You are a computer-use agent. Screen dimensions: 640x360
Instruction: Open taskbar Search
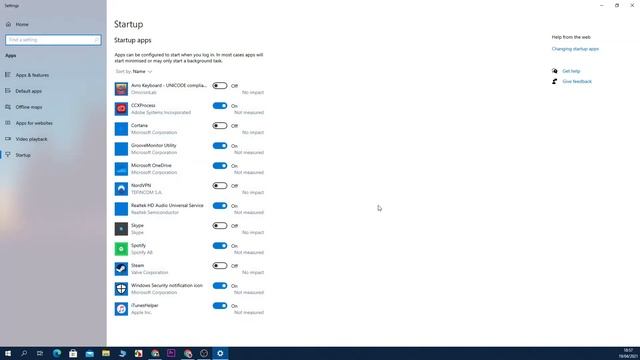(x=24, y=353)
